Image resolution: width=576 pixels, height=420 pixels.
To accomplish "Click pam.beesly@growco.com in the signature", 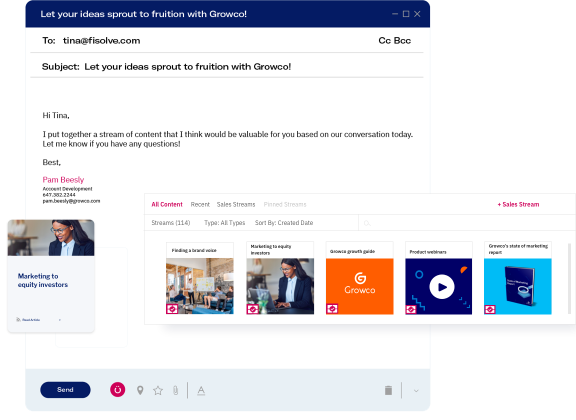I will click(x=71, y=201).
